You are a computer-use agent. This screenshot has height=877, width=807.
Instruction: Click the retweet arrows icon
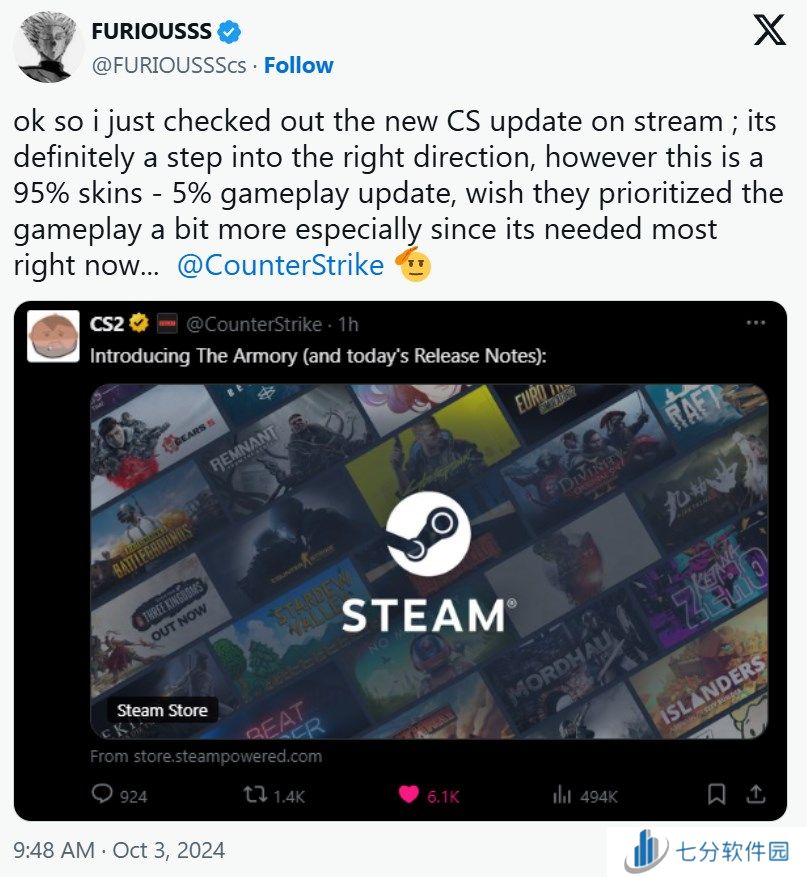point(255,794)
